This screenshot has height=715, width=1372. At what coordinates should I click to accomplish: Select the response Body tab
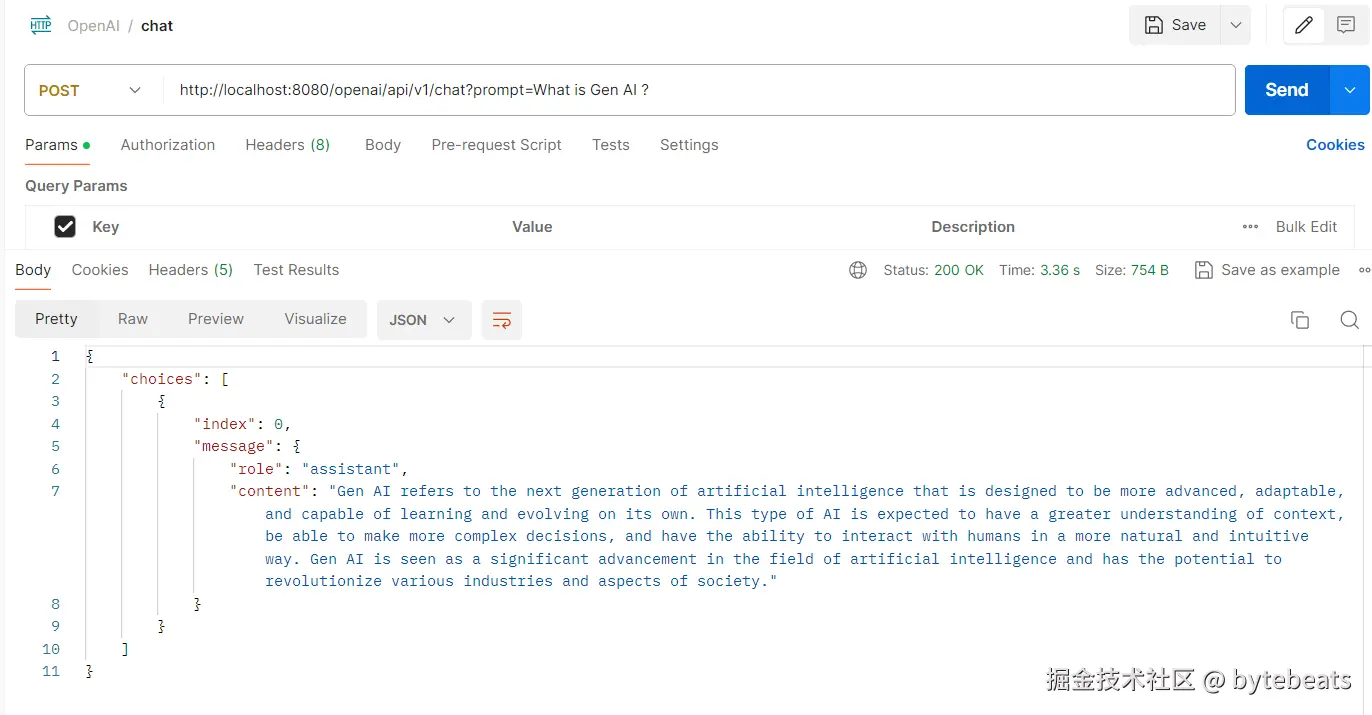[x=33, y=270]
